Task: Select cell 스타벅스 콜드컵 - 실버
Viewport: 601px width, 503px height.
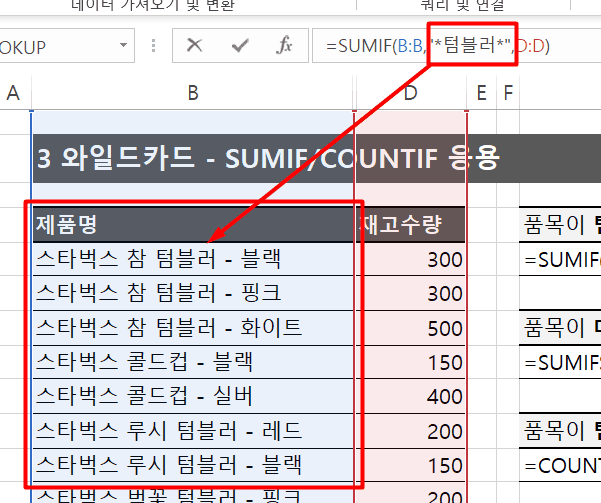Action: pos(193,396)
